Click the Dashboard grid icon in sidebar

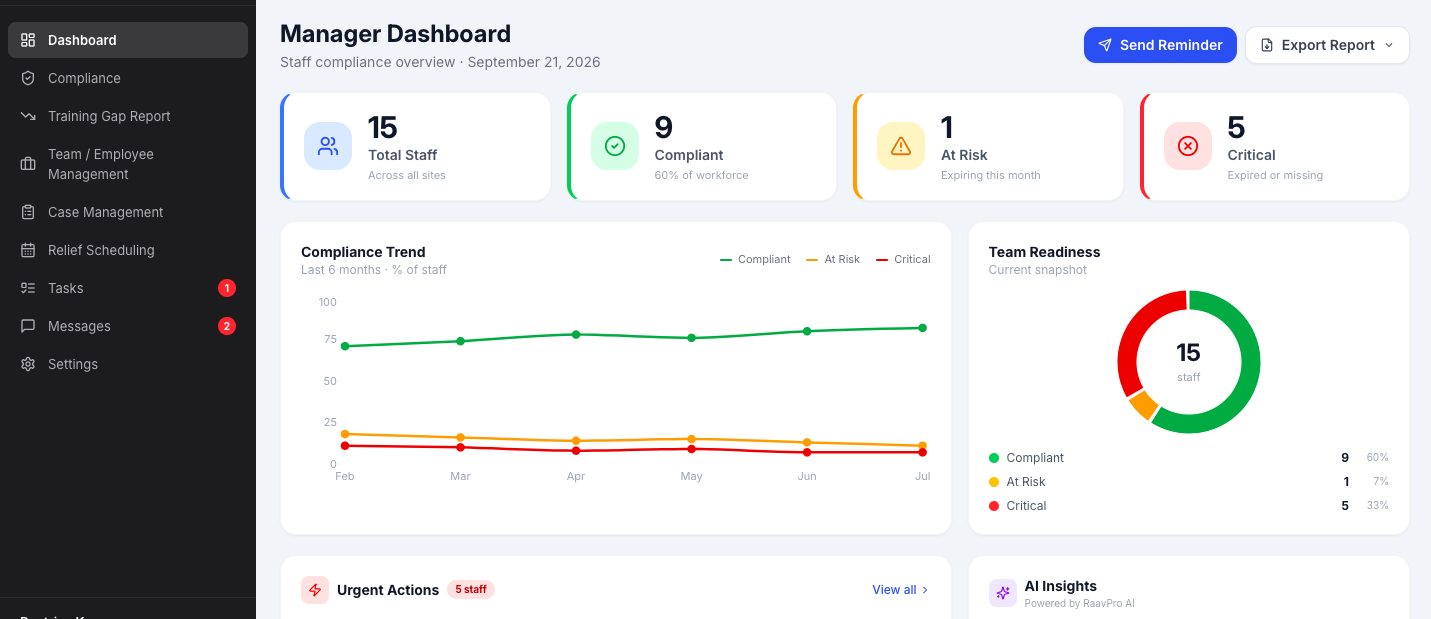click(28, 40)
